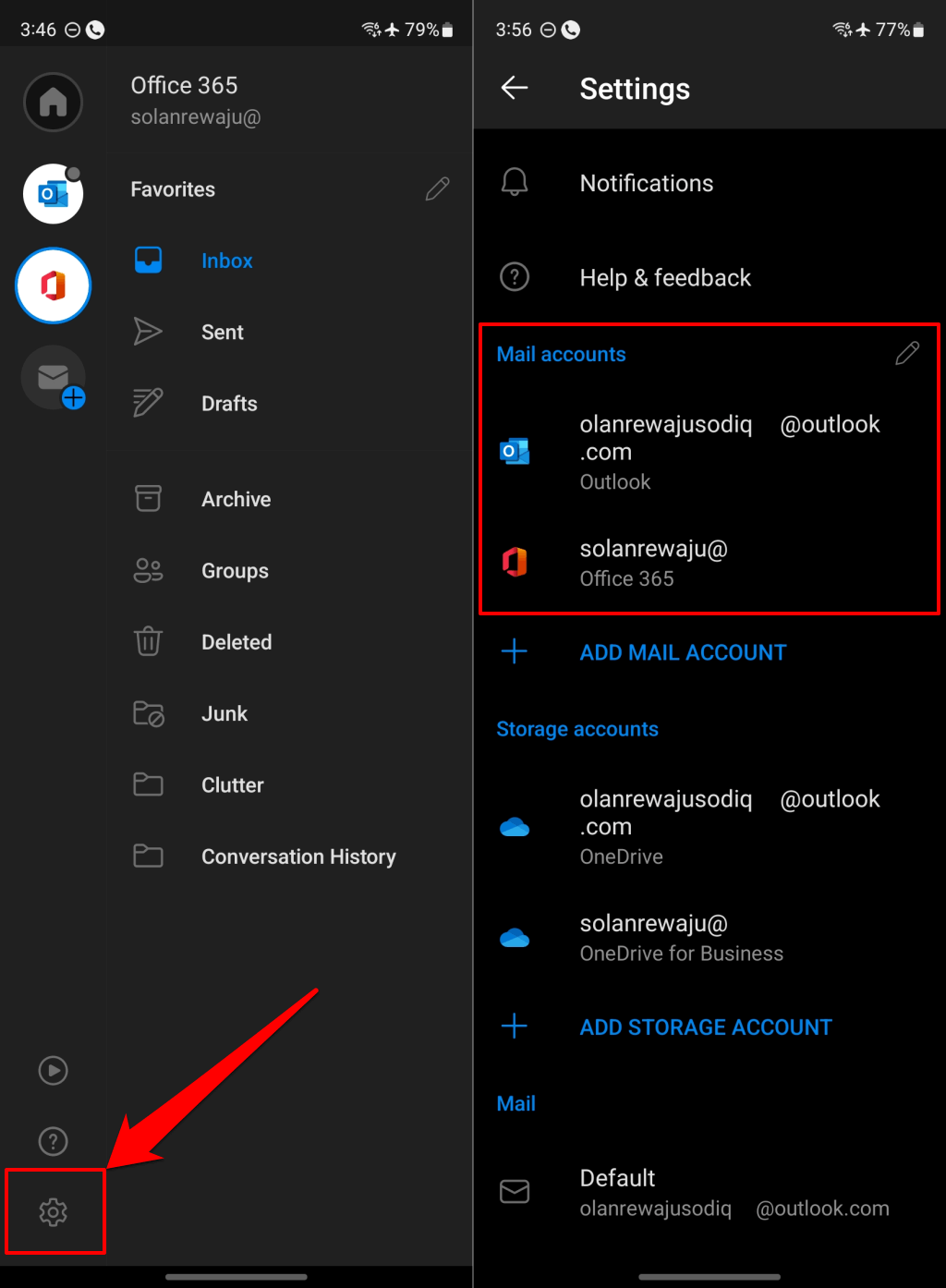
Task: Open Settings with the gear icon
Action: tap(54, 1212)
